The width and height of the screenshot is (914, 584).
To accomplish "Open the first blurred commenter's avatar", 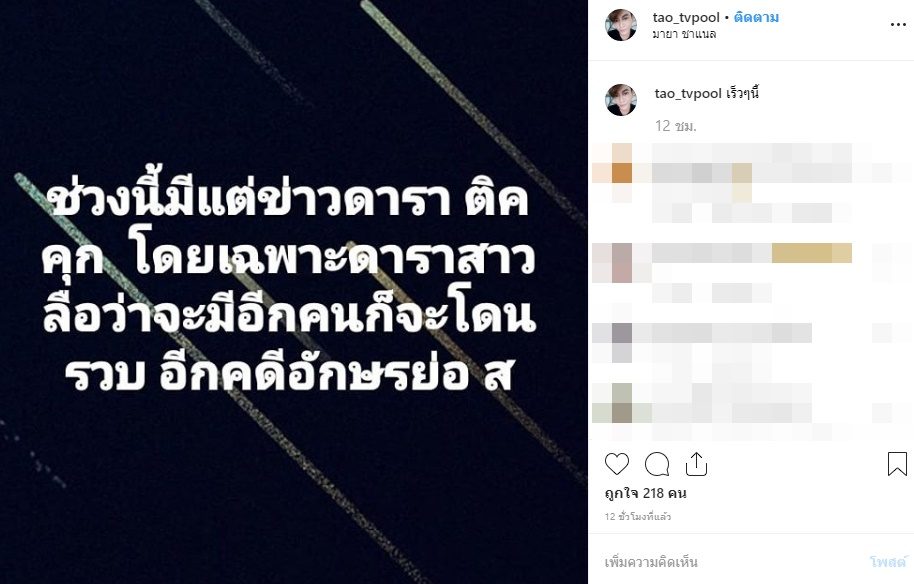I will click(622, 173).
